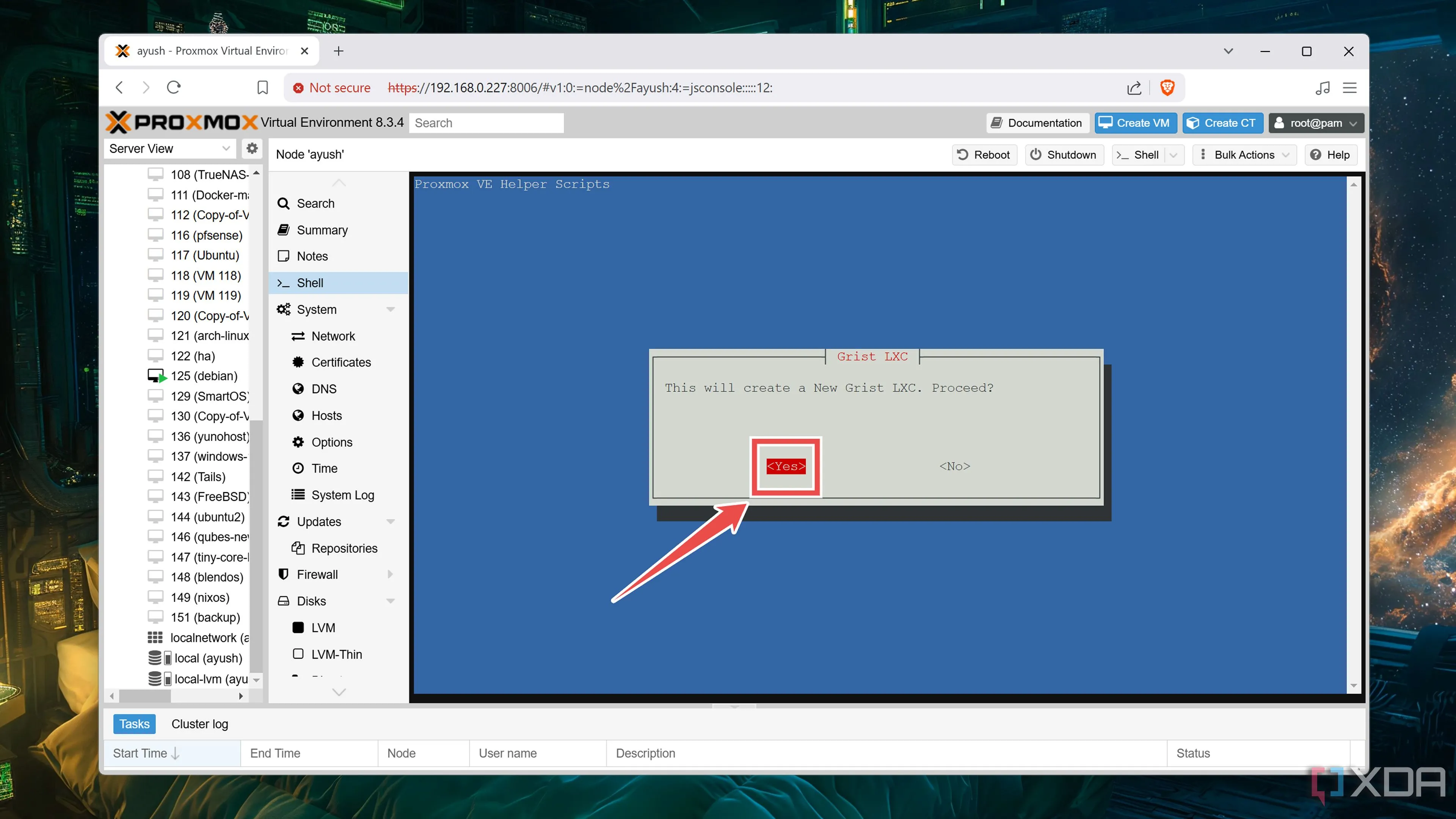Select localnetwork SDN item in tree
Screen dimensions: 1456x819
click(x=198, y=638)
